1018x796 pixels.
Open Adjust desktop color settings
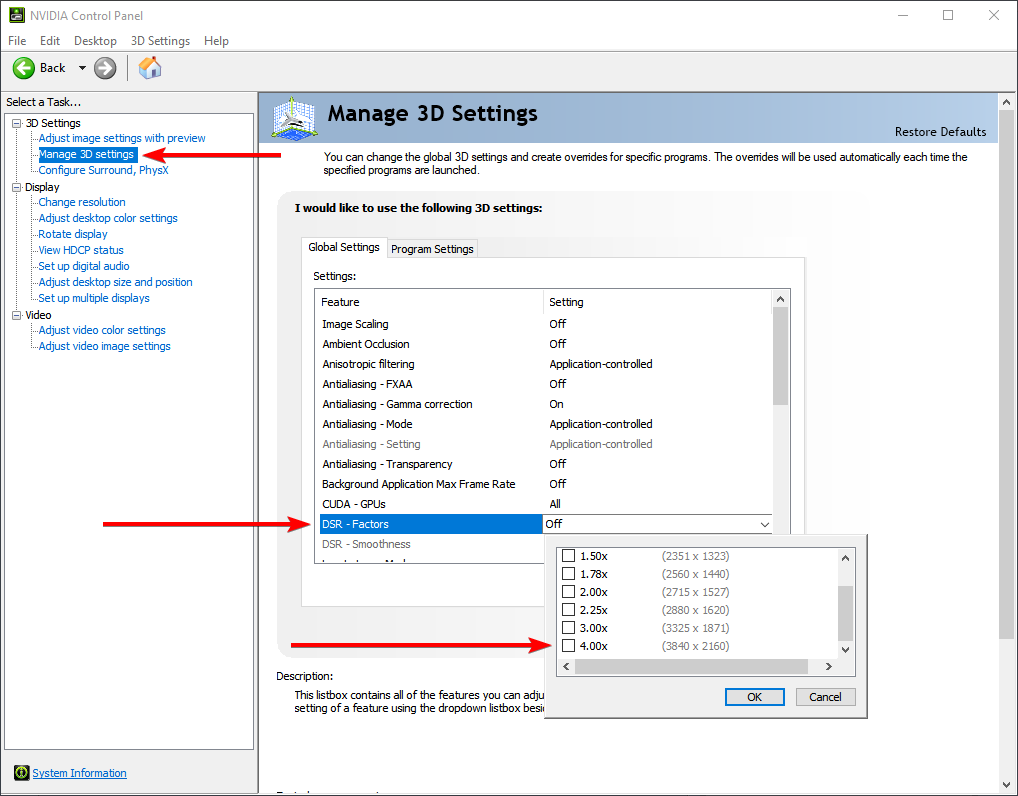[x=108, y=218]
